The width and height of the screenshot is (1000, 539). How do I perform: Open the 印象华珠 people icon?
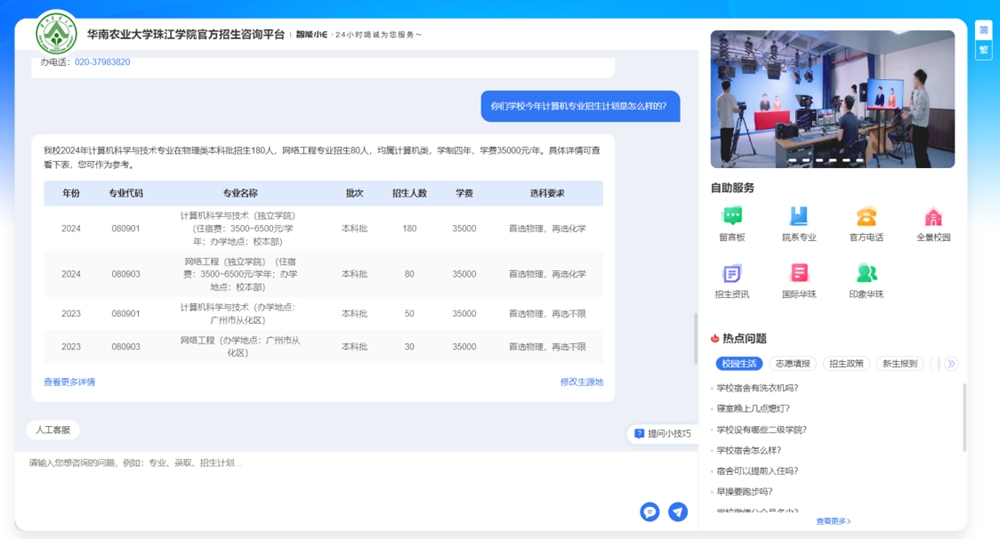866,274
